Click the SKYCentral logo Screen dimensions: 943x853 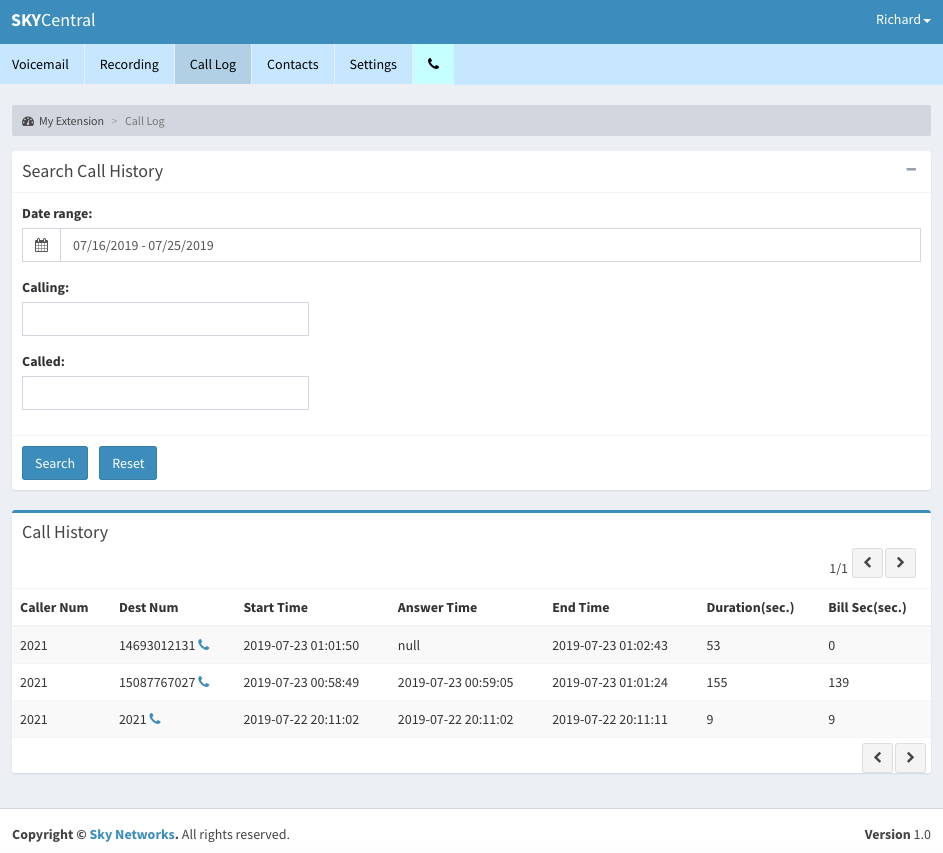[x=54, y=20]
